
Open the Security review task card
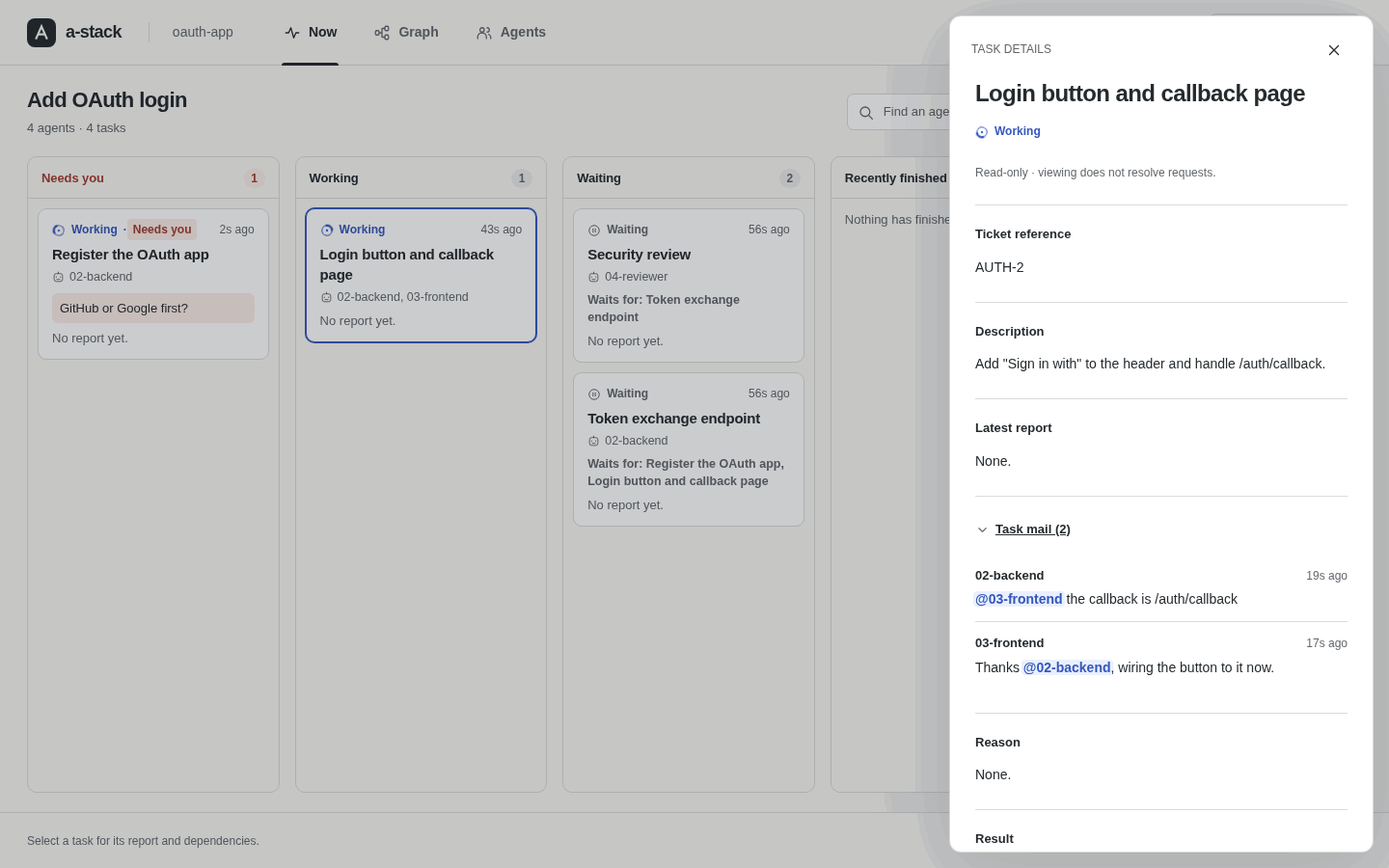689,285
